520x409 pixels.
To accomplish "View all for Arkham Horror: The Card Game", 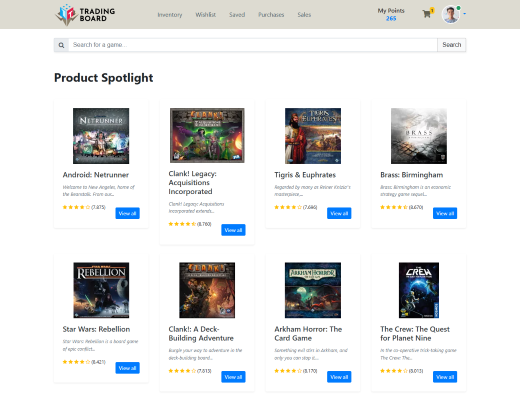I will point(339,377).
